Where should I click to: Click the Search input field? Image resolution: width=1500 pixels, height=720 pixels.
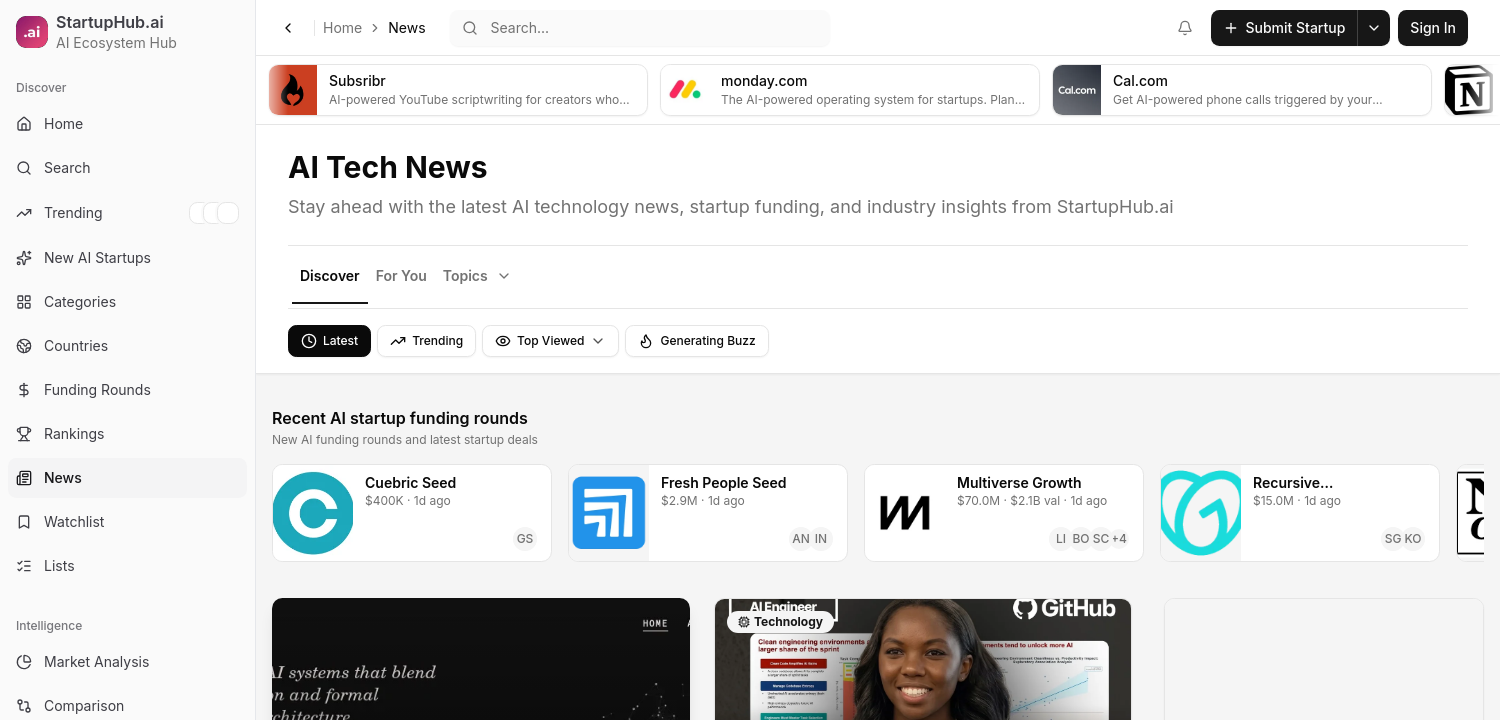[640, 28]
